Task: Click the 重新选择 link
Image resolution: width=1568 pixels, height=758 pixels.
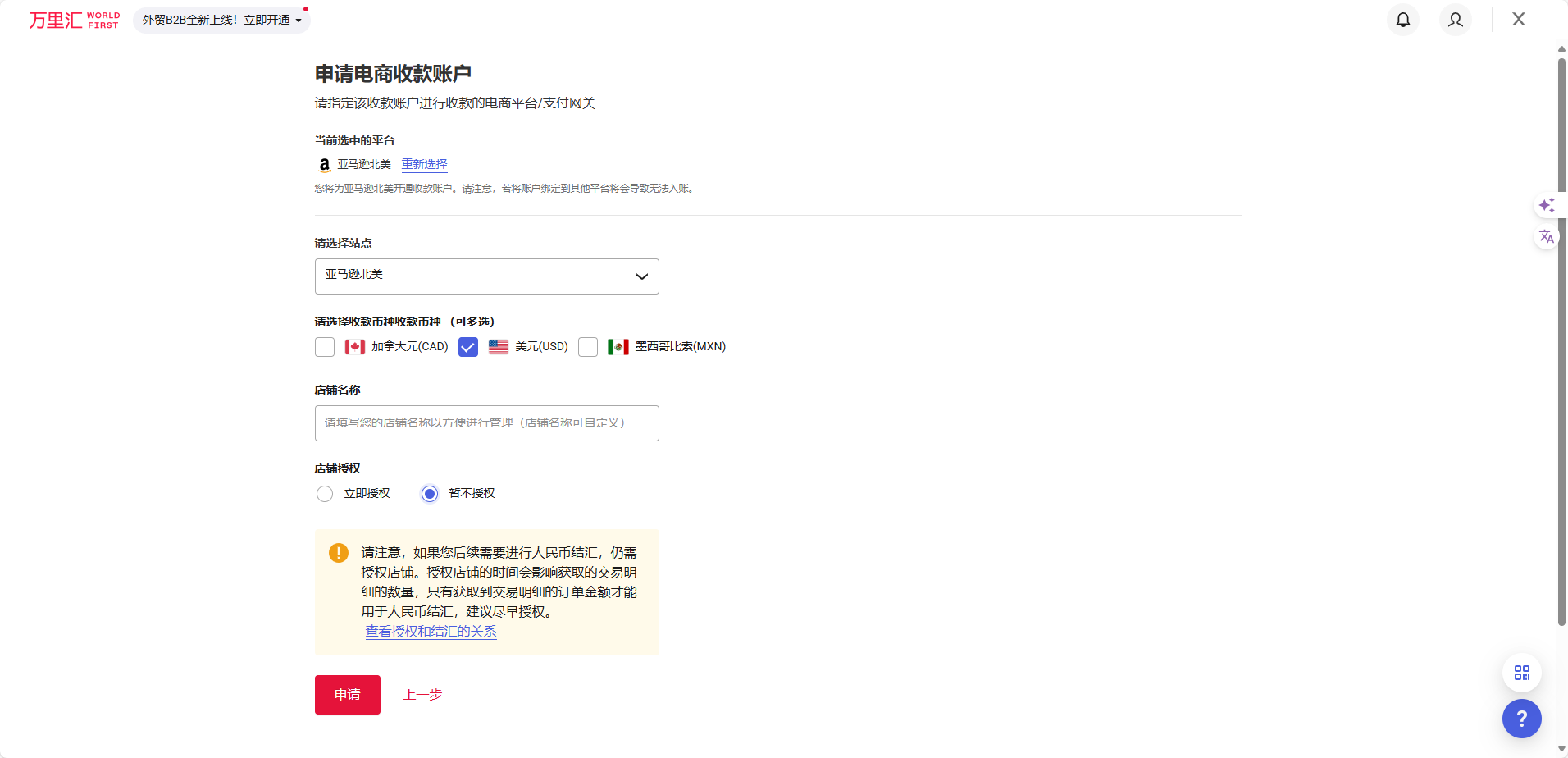Action: pyautogui.click(x=424, y=165)
